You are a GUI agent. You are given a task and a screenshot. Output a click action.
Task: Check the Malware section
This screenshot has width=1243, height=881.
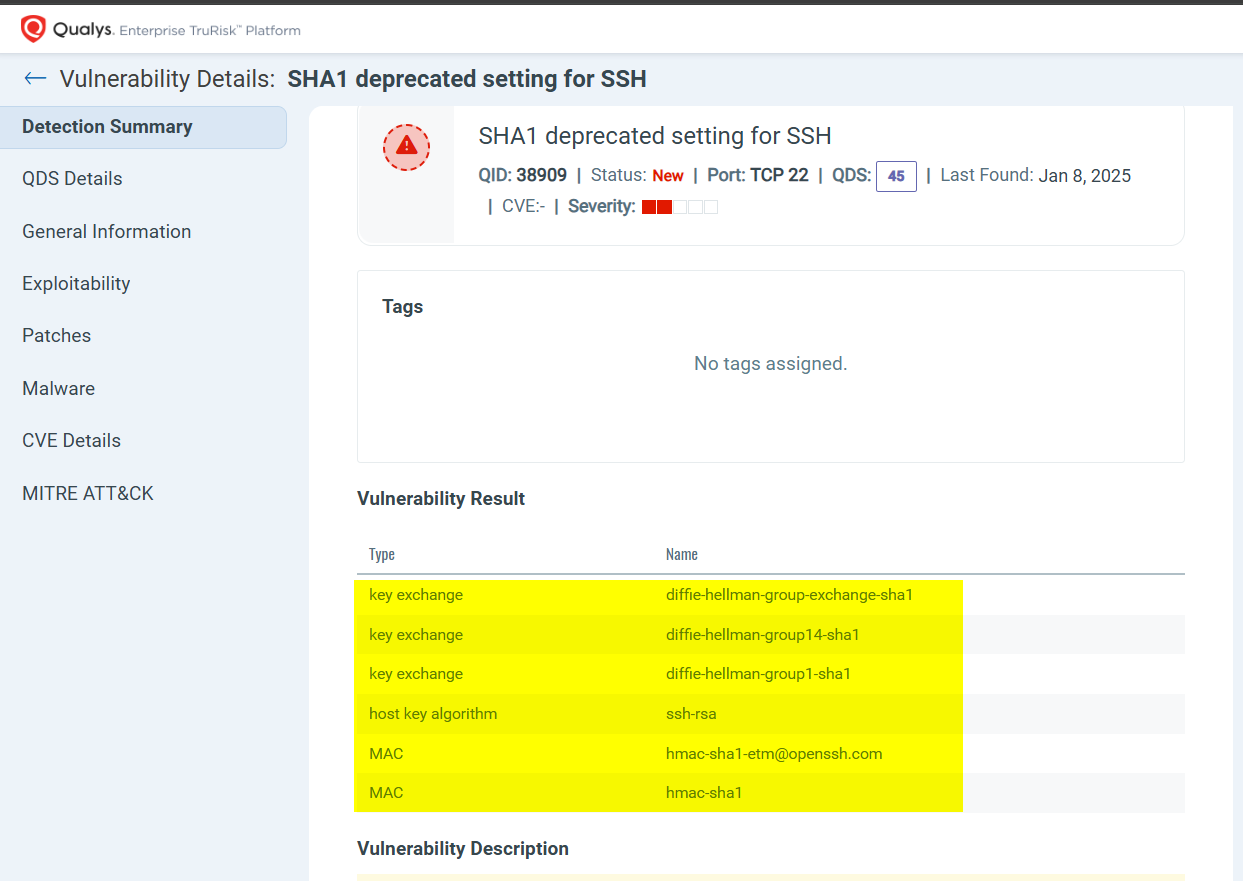pos(58,388)
